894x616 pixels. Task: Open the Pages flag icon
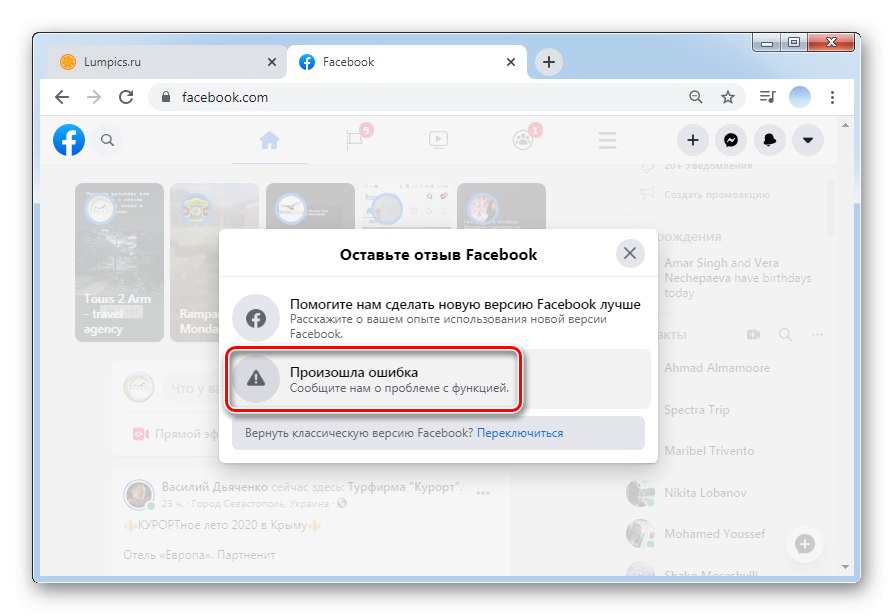point(355,140)
